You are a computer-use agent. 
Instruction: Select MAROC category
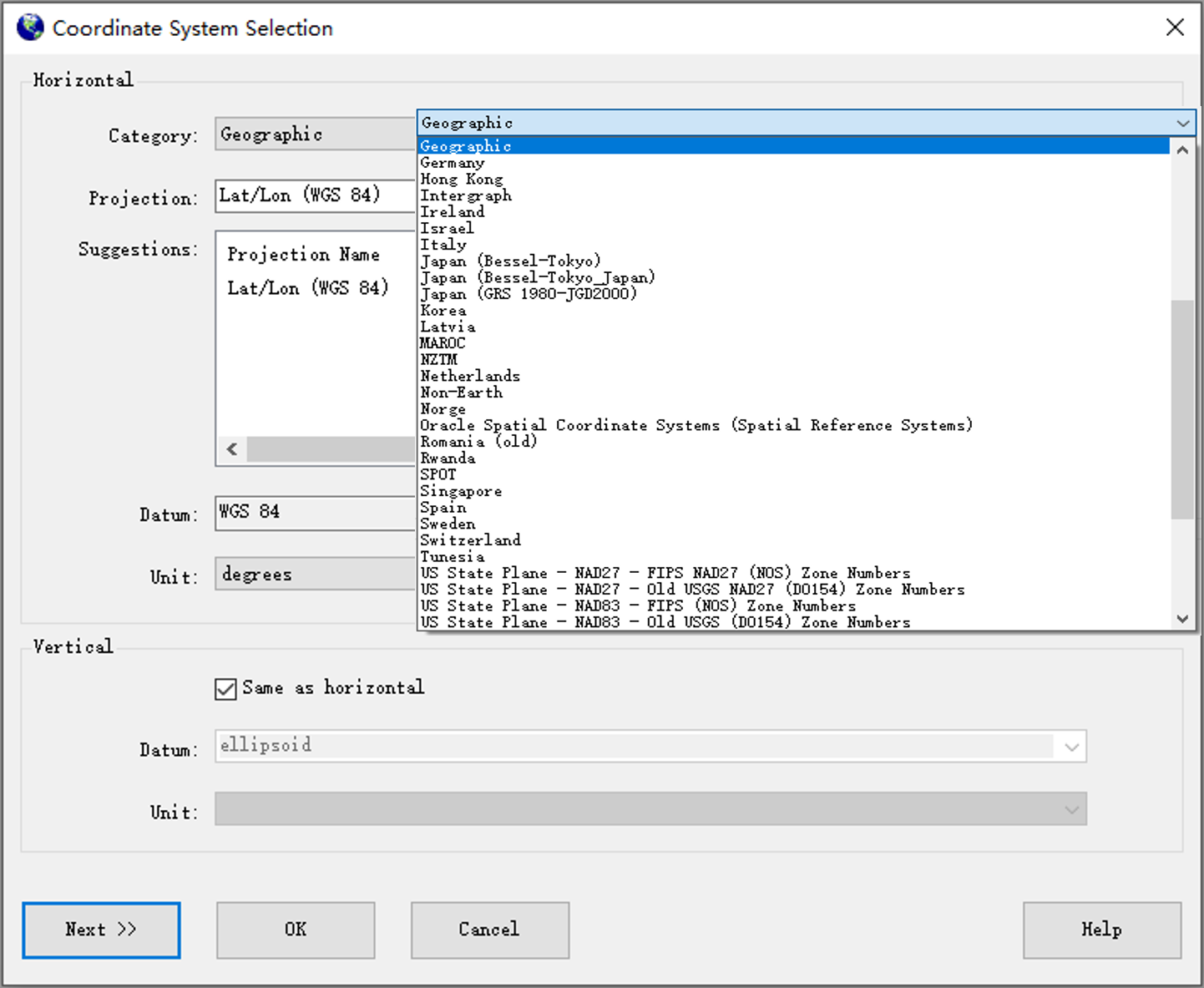click(x=793, y=343)
